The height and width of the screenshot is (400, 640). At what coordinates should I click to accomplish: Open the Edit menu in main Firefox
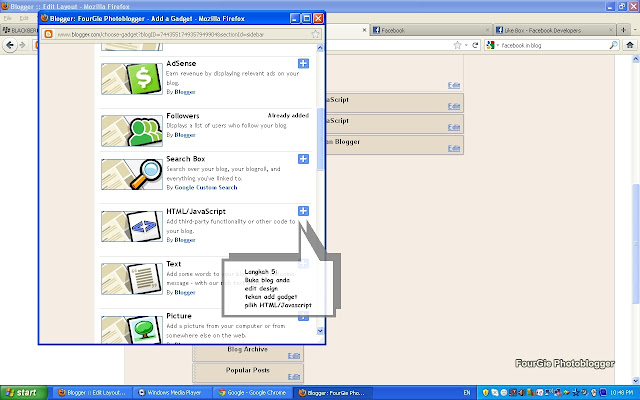coord(24,18)
